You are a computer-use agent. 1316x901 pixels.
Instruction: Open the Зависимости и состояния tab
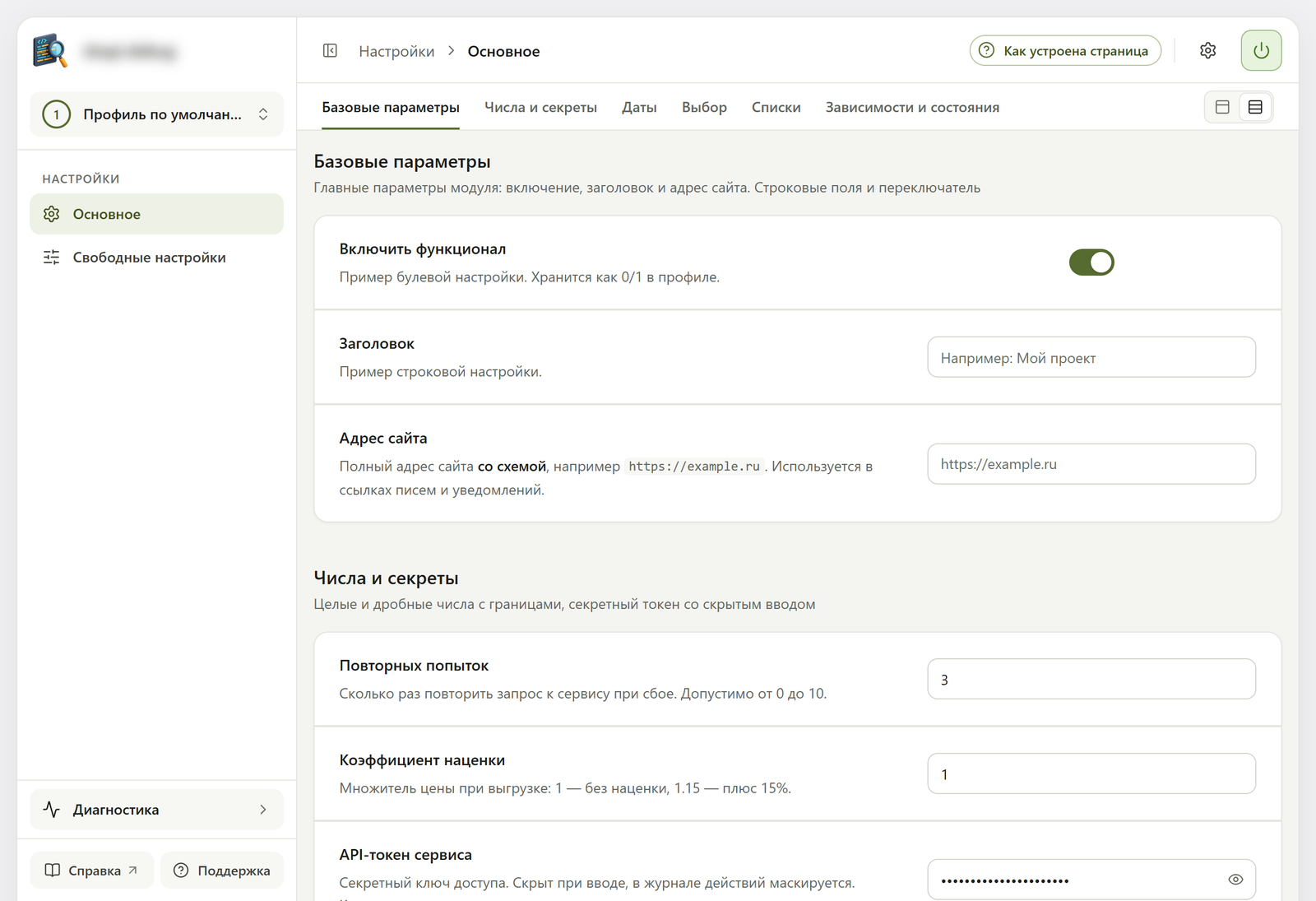(x=912, y=108)
